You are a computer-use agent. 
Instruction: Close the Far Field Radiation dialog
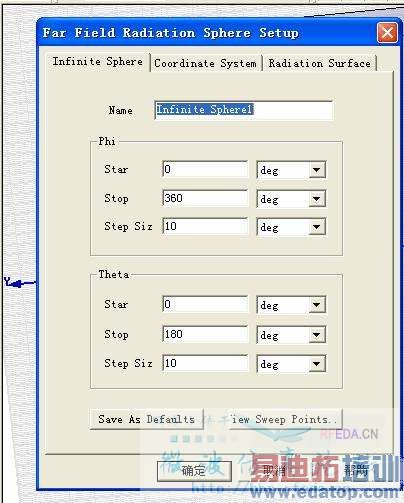[387, 33]
